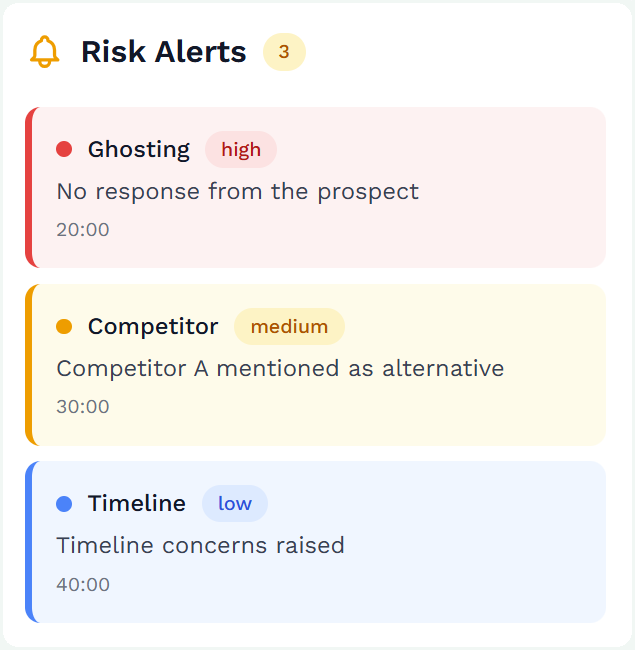This screenshot has width=635, height=650.
Task: Click the orange dot next to Competitor
Action: (64, 326)
